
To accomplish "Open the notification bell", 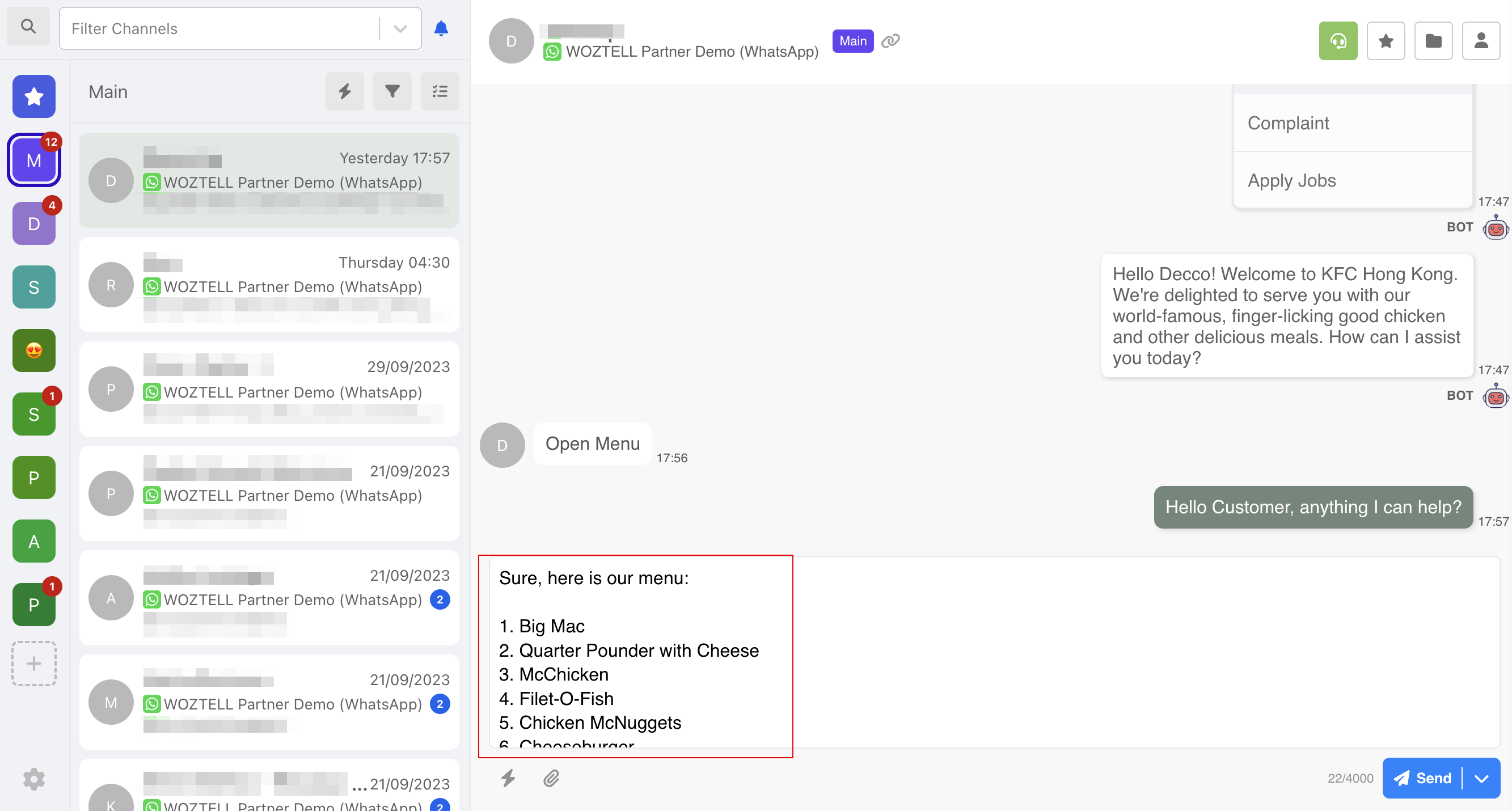I will [x=441, y=28].
